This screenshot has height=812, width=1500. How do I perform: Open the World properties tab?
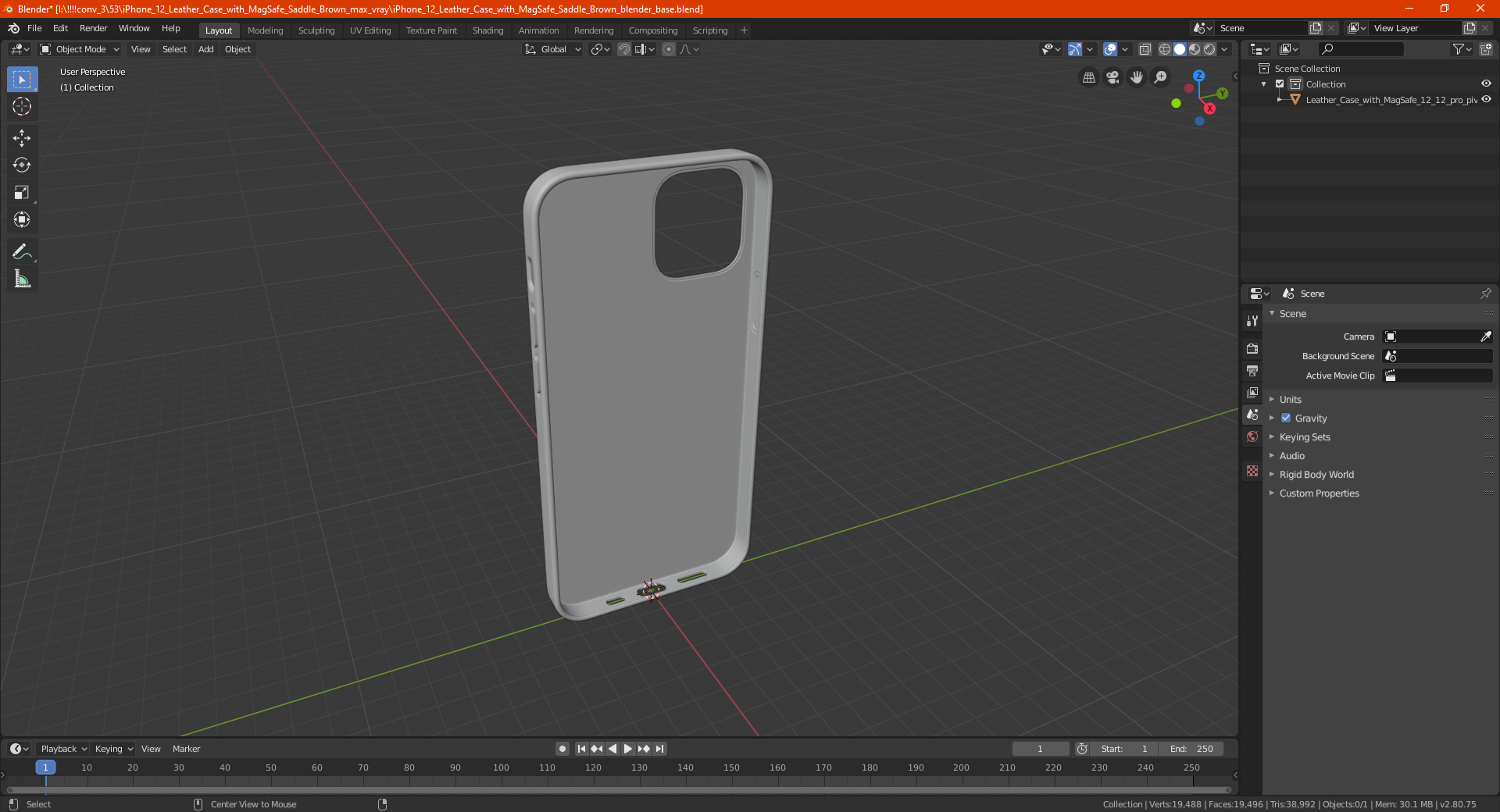(1252, 436)
